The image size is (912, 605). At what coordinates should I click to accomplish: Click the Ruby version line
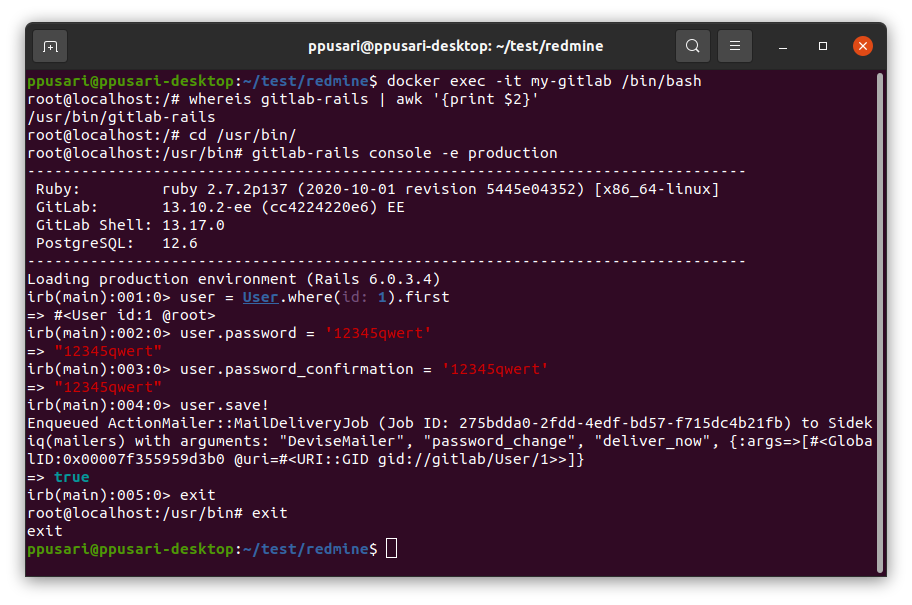pyautogui.click(x=377, y=189)
